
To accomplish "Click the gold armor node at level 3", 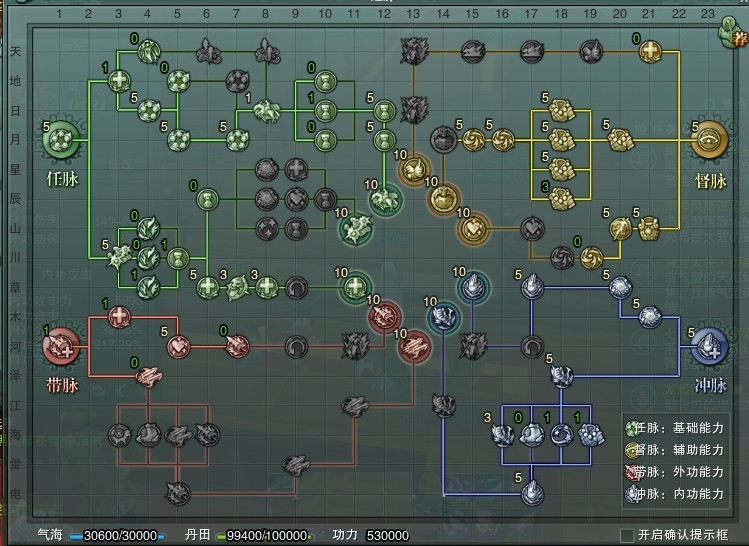I will pos(560,197).
